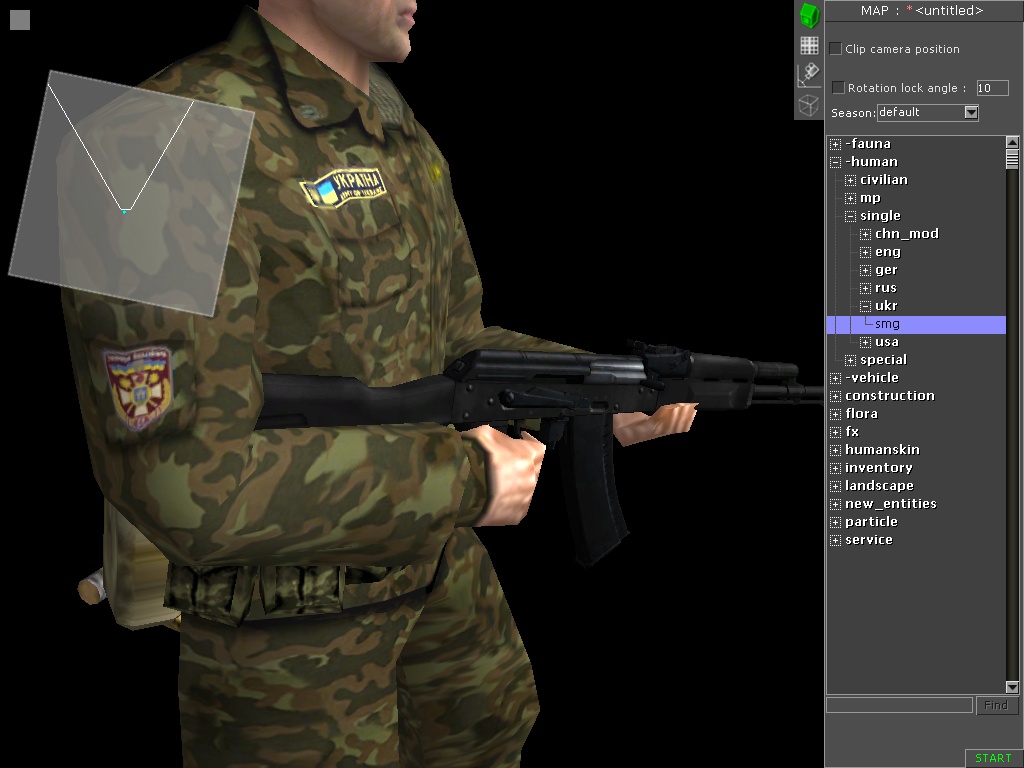Select the highlighted smg entry

pyautogui.click(x=916, y=325)
